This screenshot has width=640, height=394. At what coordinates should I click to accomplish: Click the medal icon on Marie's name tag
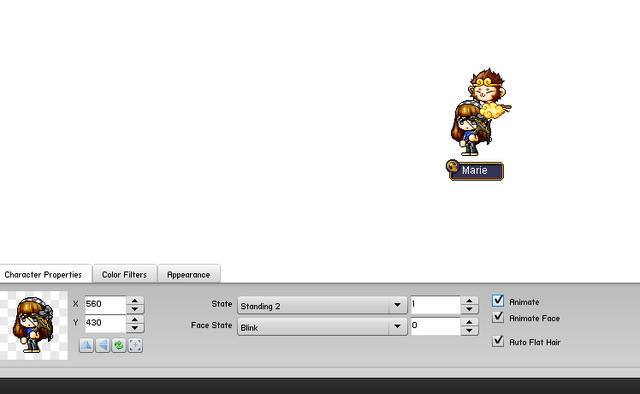tap(453, 166)
